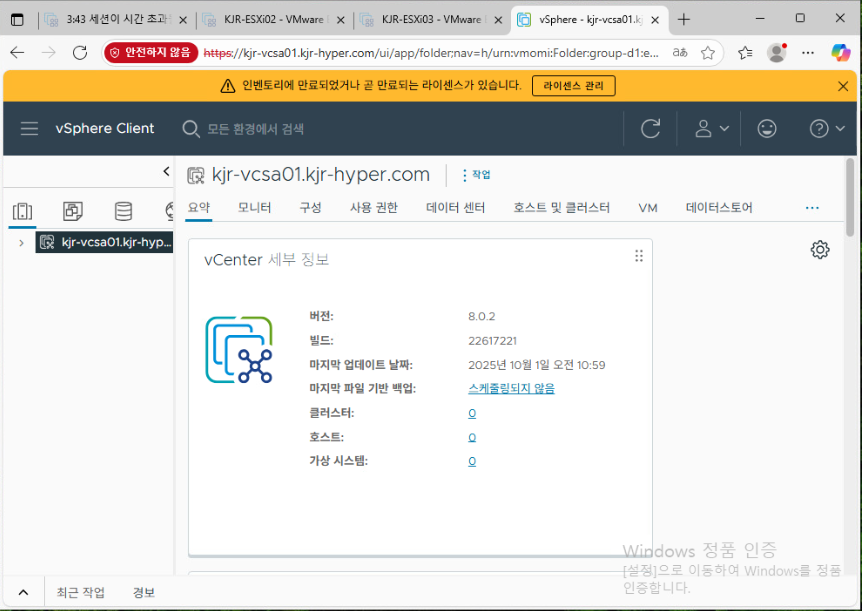
Task: Click the read aloud icon in address bar
Action: point(680,53)
